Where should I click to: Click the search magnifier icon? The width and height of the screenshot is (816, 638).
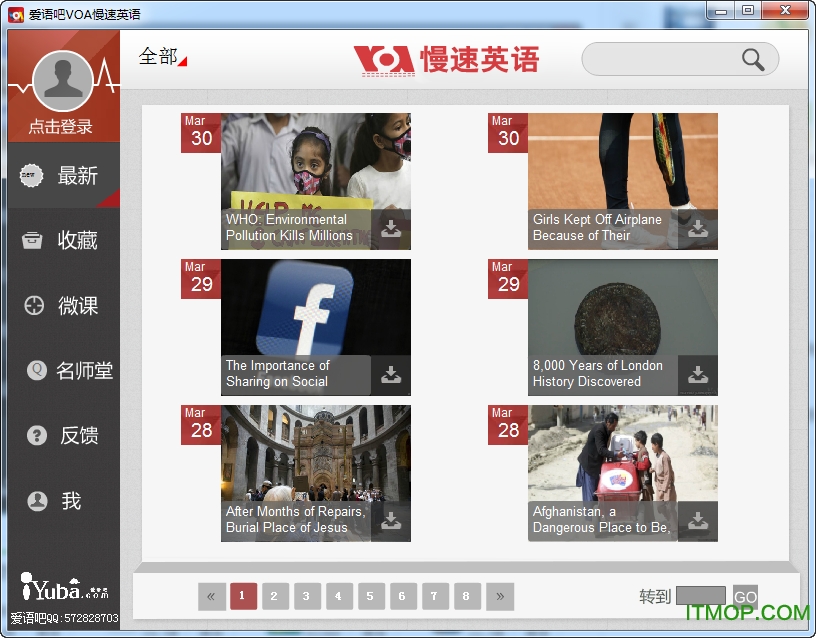pos(753,59)
